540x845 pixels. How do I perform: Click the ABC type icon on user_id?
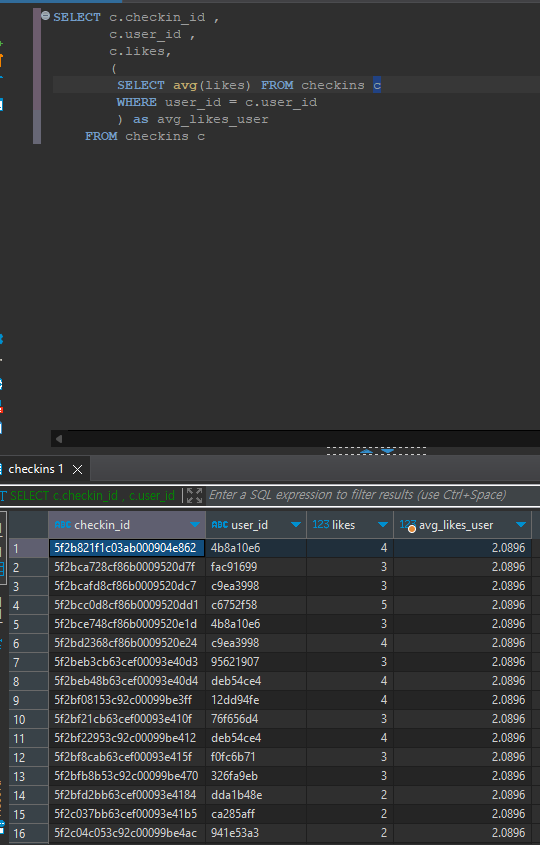[219, 525]
